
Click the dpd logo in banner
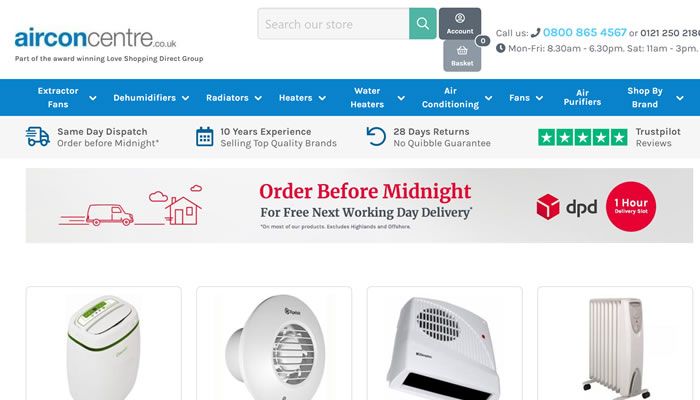click(567, 207)
